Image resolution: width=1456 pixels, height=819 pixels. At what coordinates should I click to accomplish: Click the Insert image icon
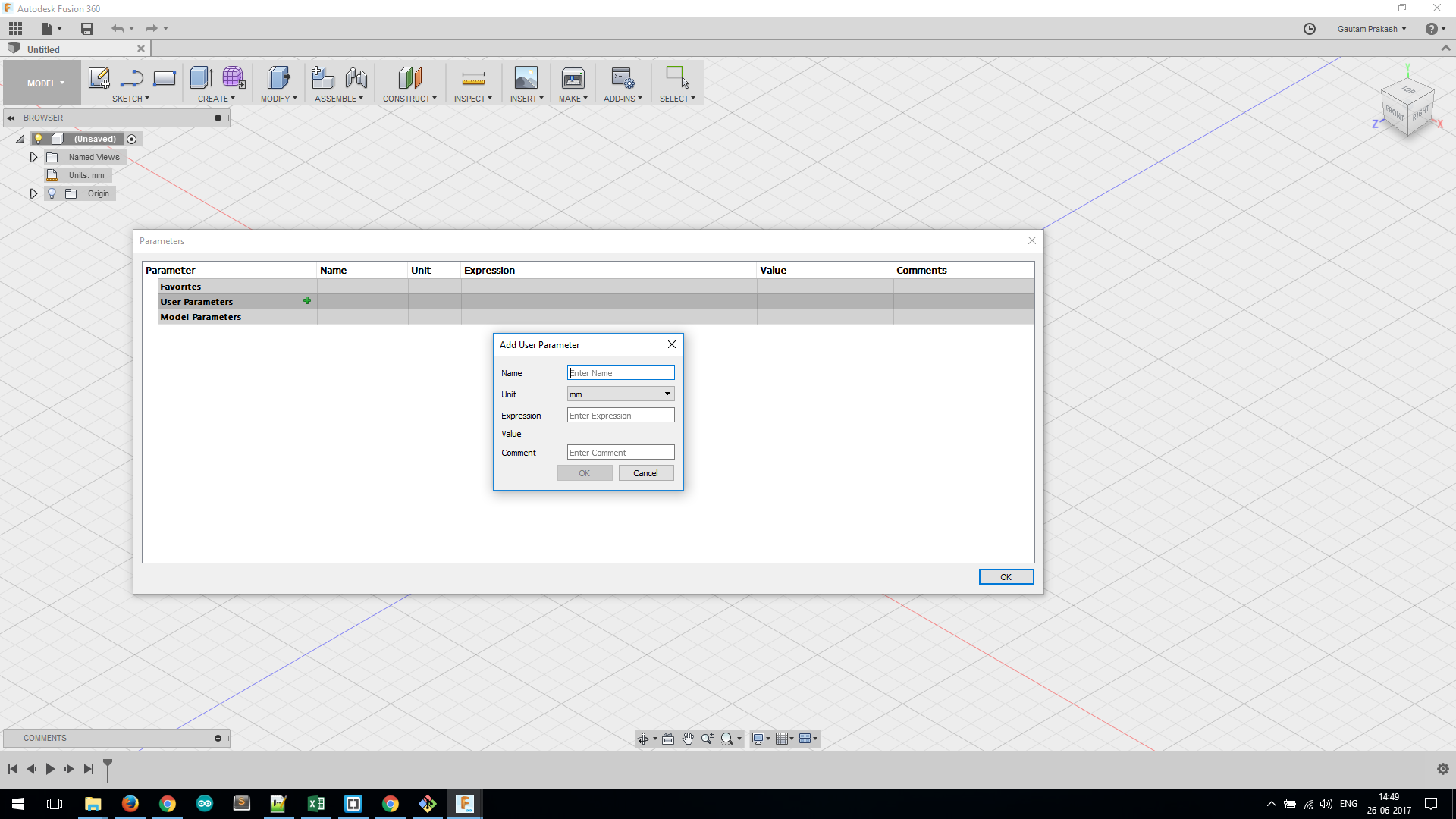(x=526, y=77)
